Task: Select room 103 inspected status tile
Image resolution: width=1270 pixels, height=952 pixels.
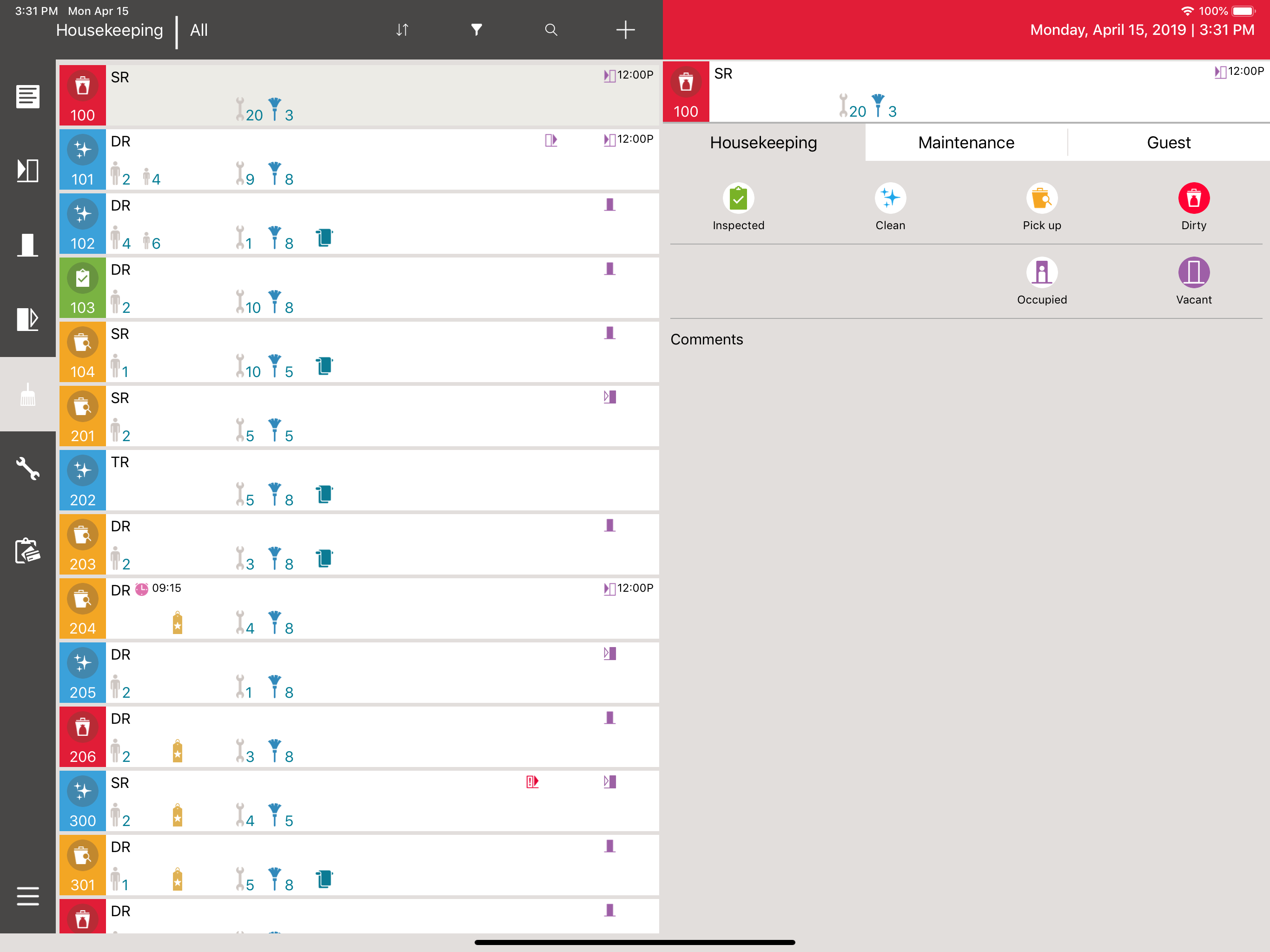Action: [x=83, y=288]
